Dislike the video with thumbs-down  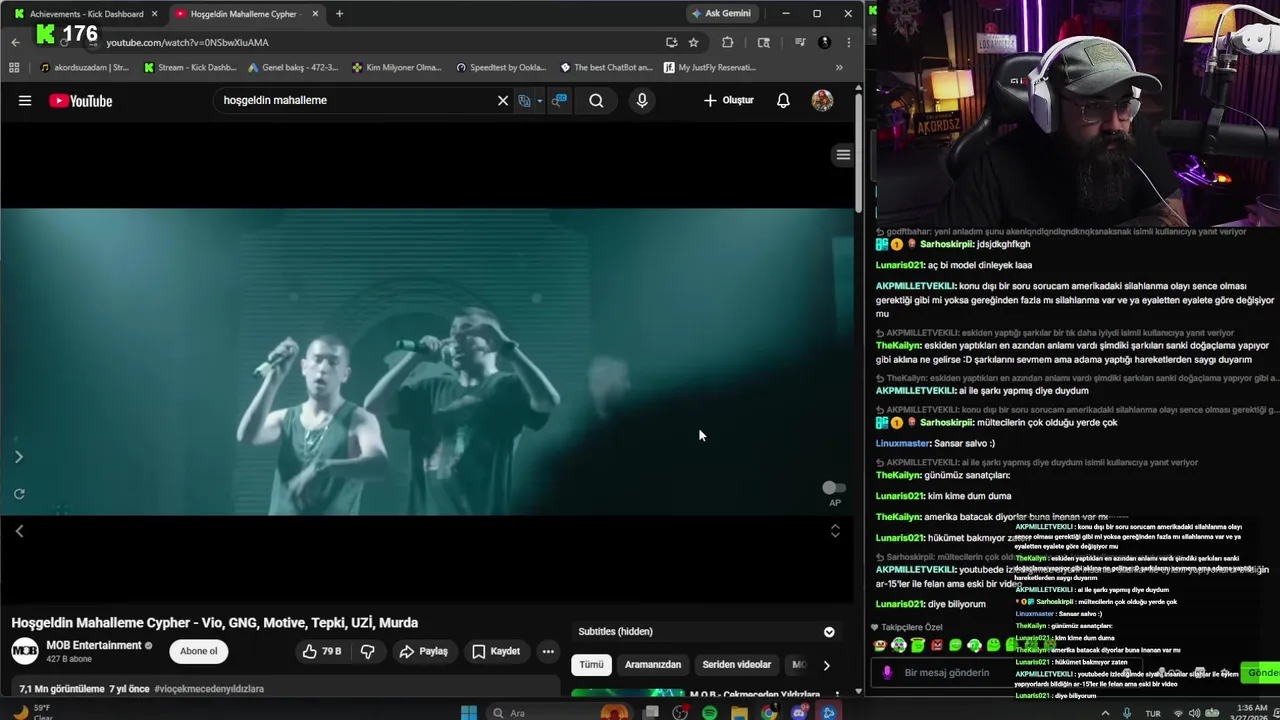[x=368, y=651]
